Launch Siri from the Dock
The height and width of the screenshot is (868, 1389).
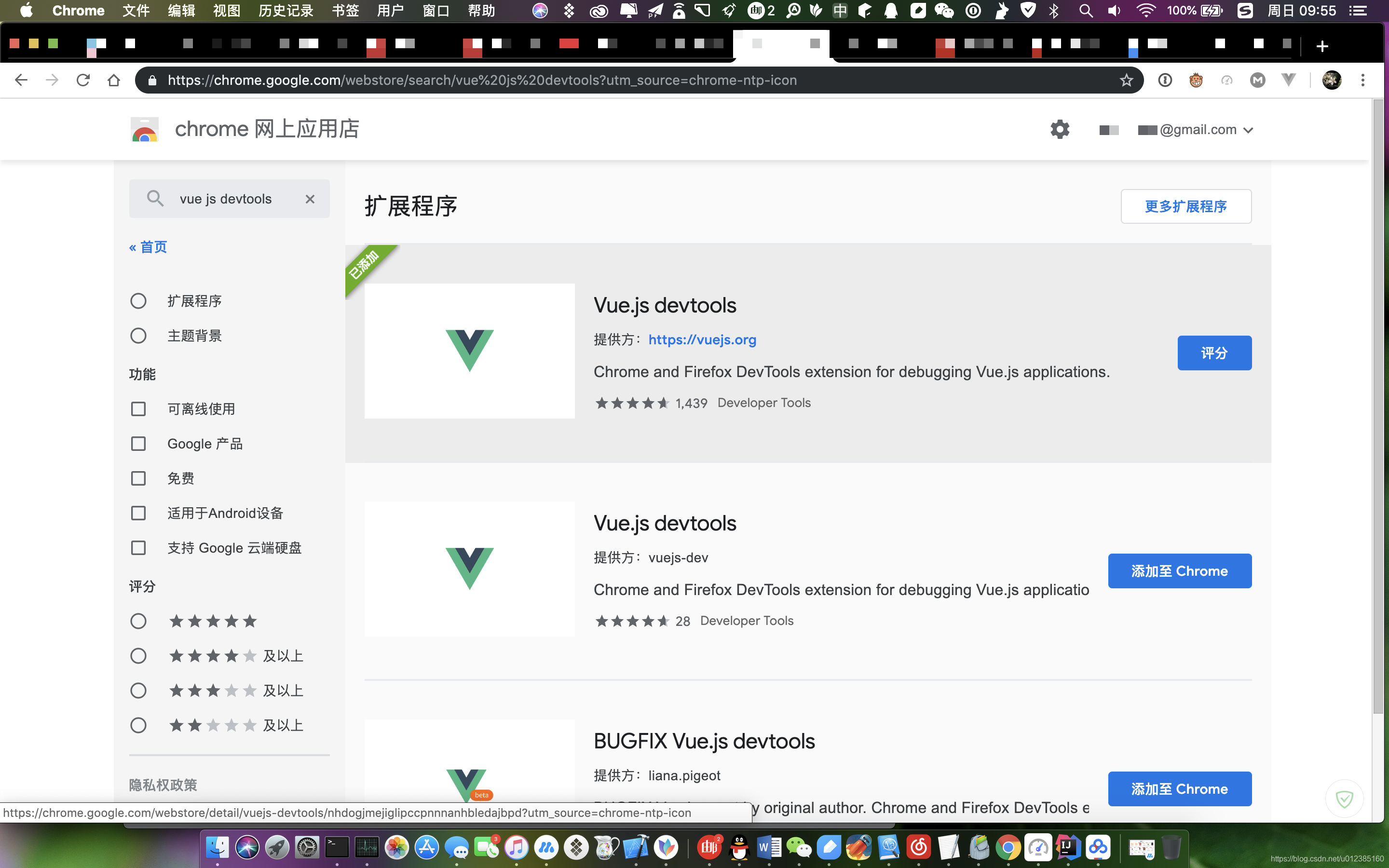tap(247, 847)
